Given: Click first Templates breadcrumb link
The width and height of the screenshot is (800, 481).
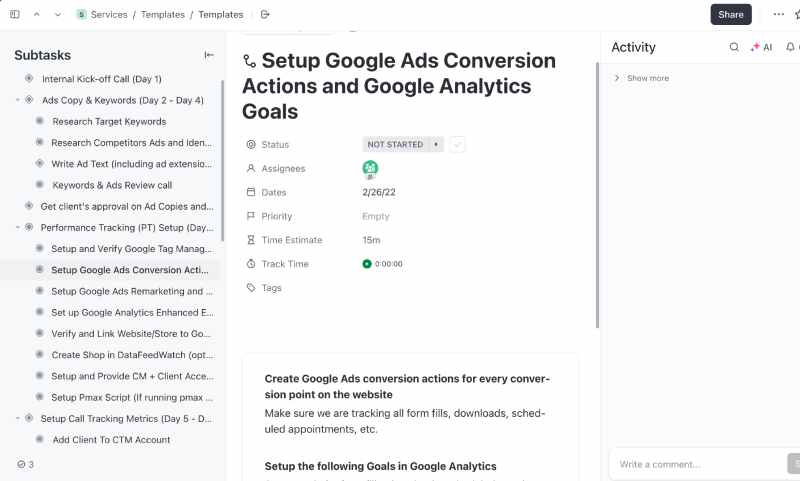Looking at the screenshot, I should coord(163,14).
